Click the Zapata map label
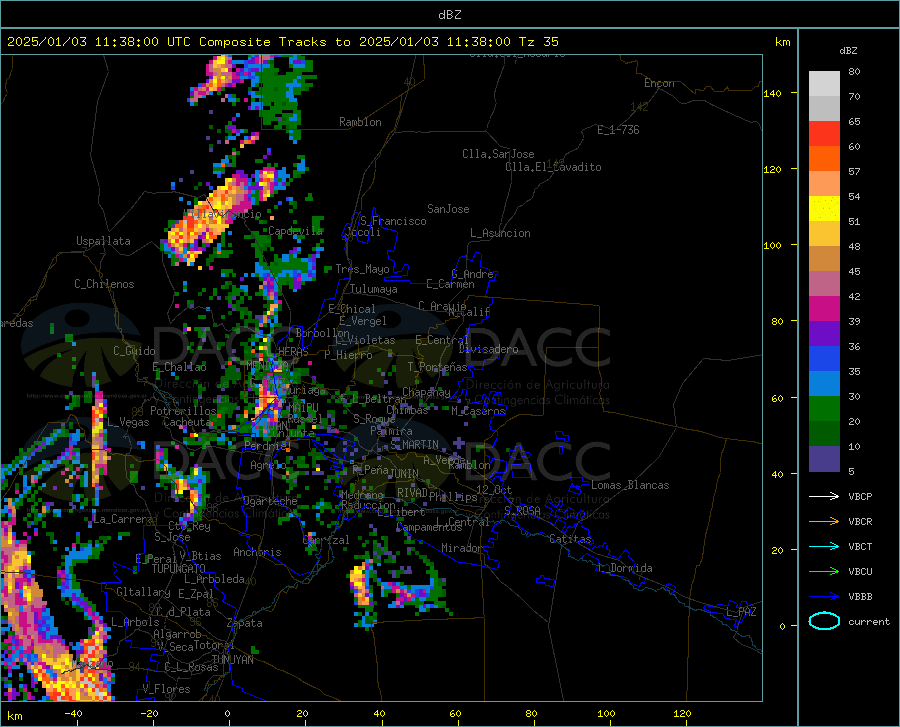The image size is (900, 727). click(245, 623)
